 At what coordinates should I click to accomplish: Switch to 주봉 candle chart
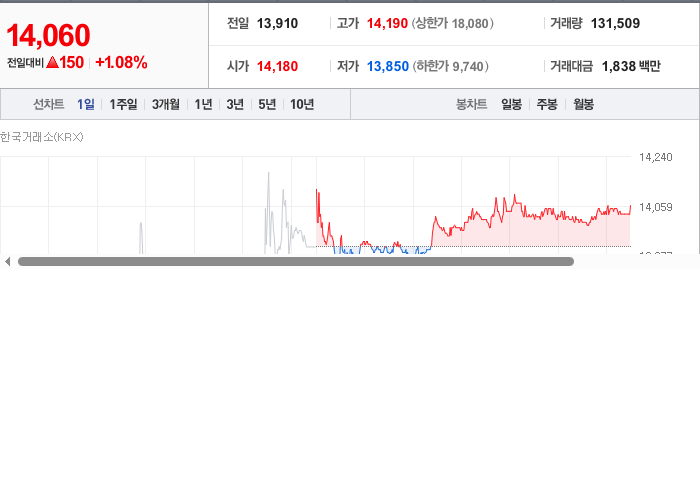(x=547, y=104)
